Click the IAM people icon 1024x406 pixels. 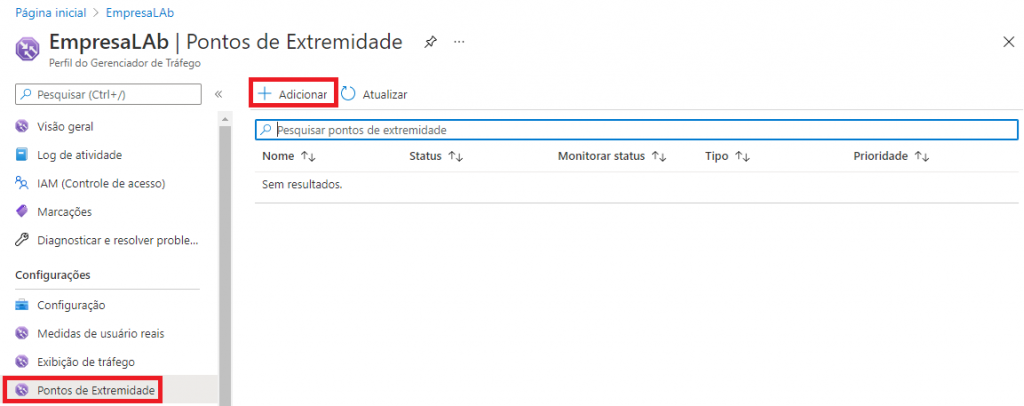pyautogui.click(x=22, y=183)
